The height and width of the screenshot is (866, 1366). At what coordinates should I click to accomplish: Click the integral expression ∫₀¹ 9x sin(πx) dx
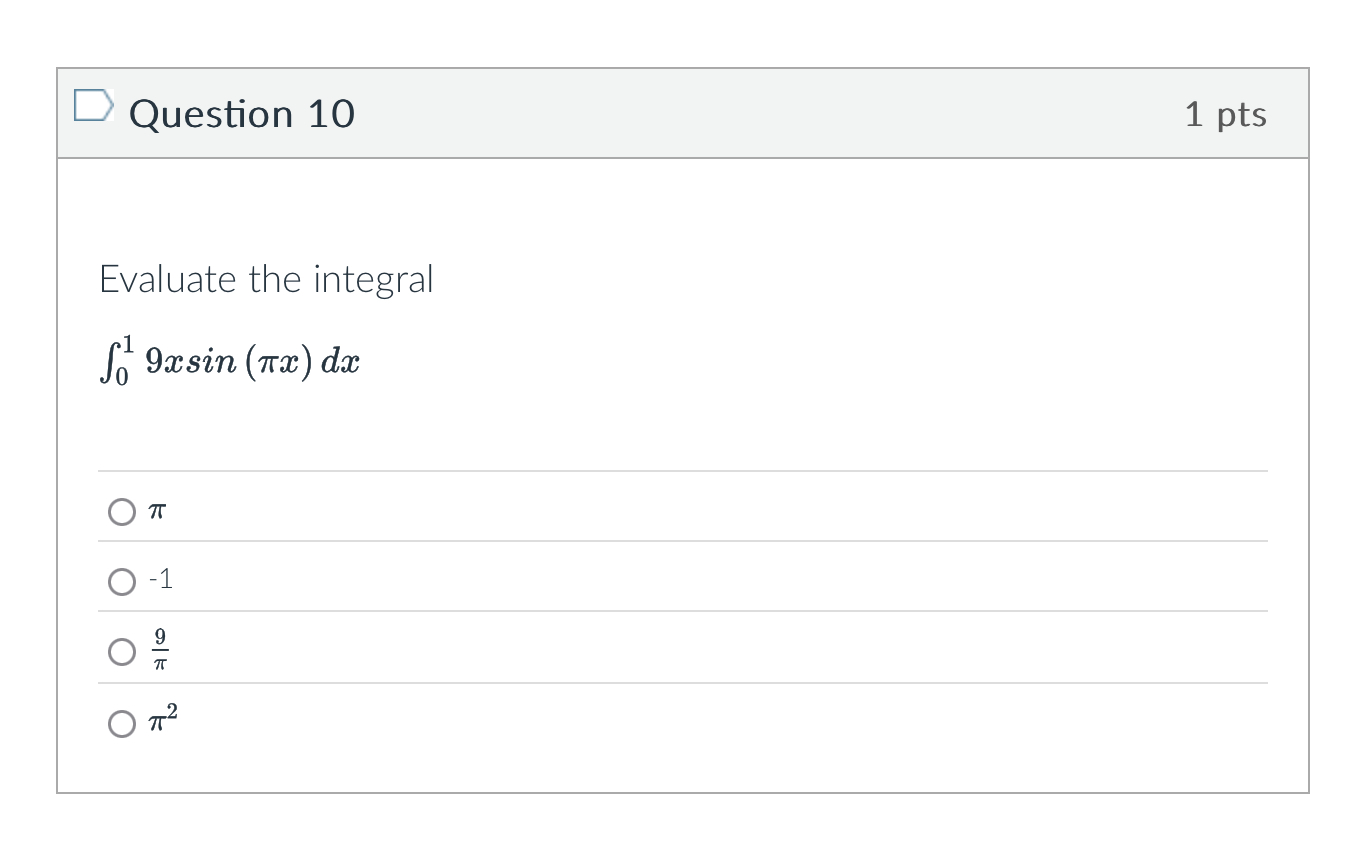point(228,360)
